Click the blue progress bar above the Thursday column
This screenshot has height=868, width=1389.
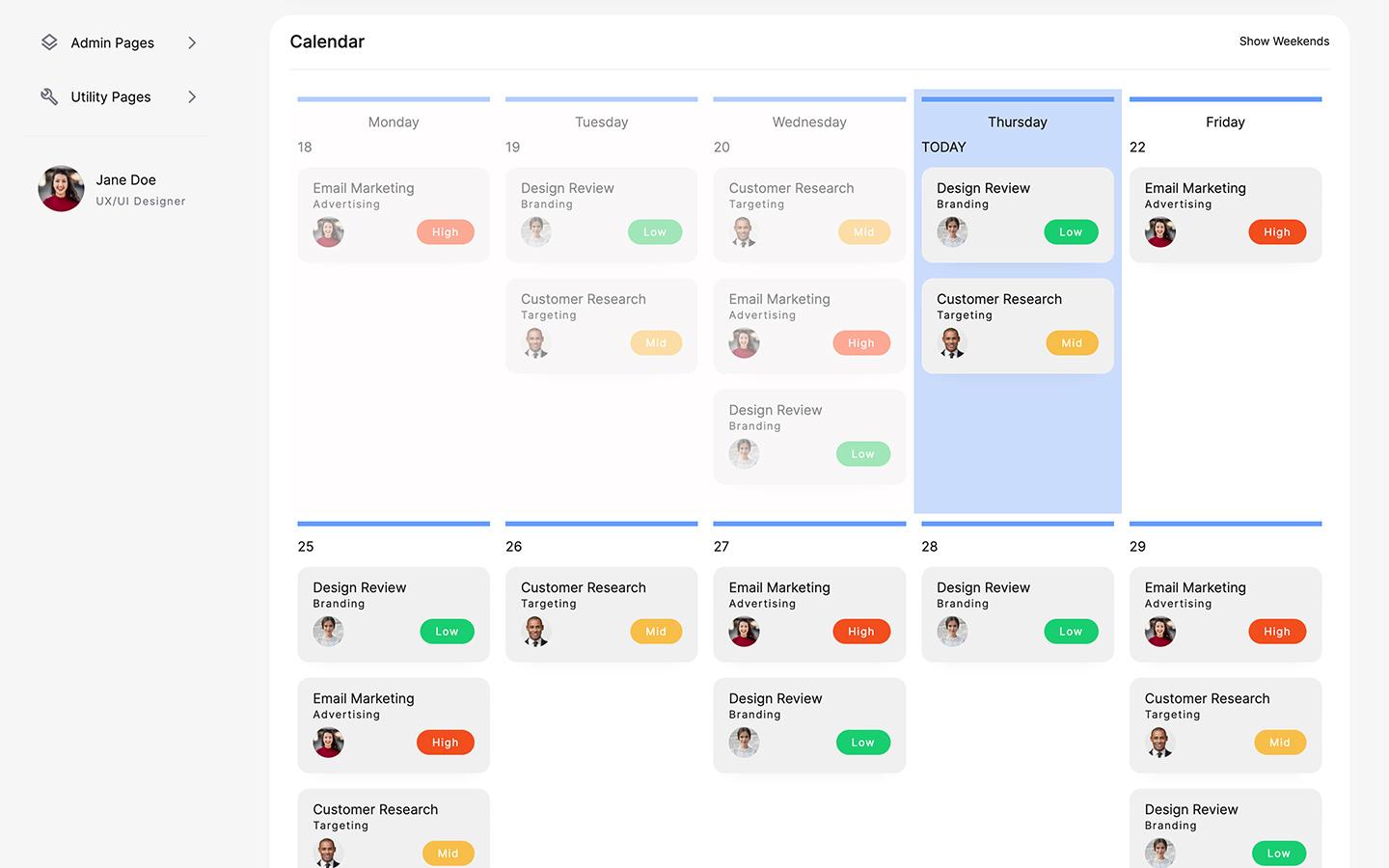point(1017,97)
